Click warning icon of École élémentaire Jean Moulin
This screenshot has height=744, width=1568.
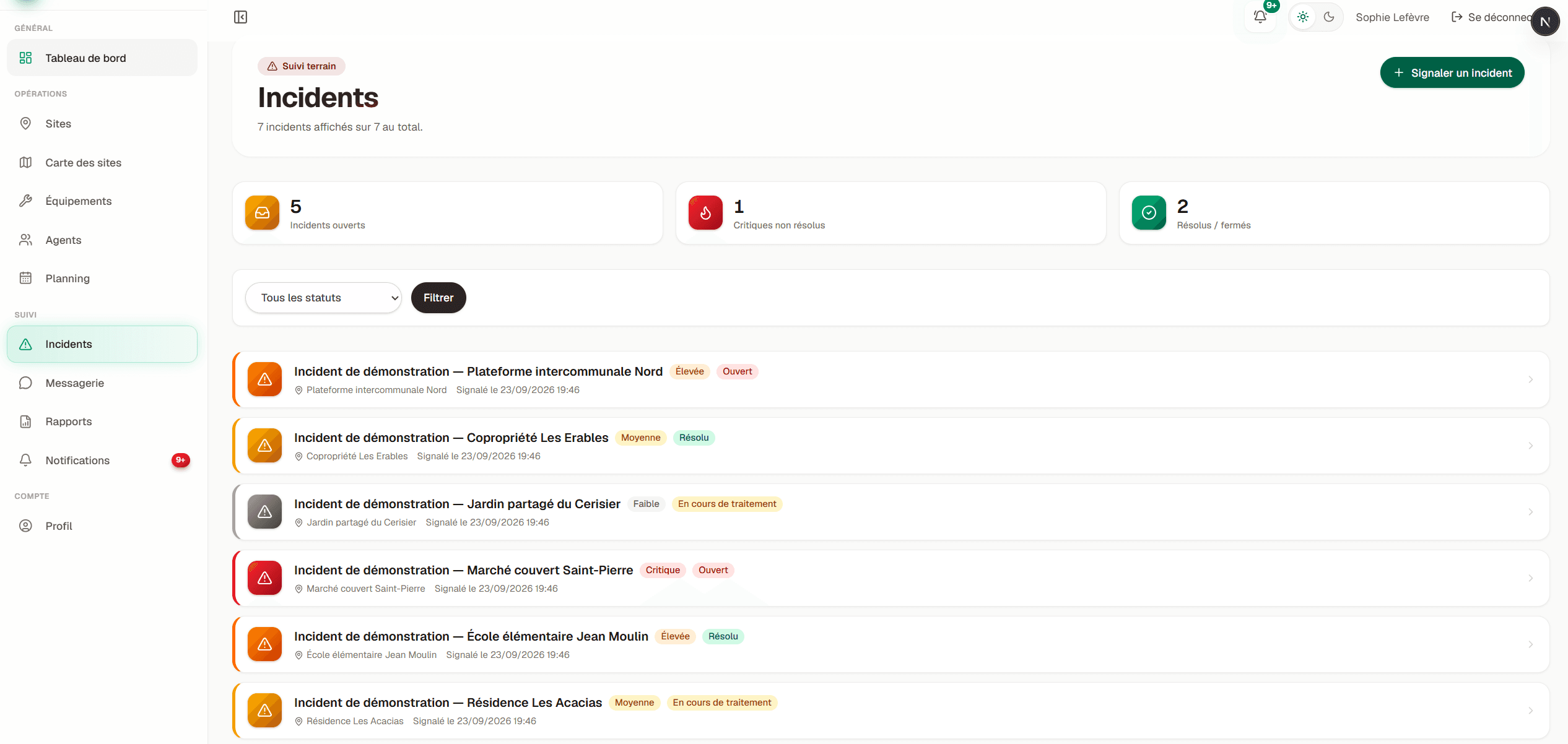tap(264, 644)
